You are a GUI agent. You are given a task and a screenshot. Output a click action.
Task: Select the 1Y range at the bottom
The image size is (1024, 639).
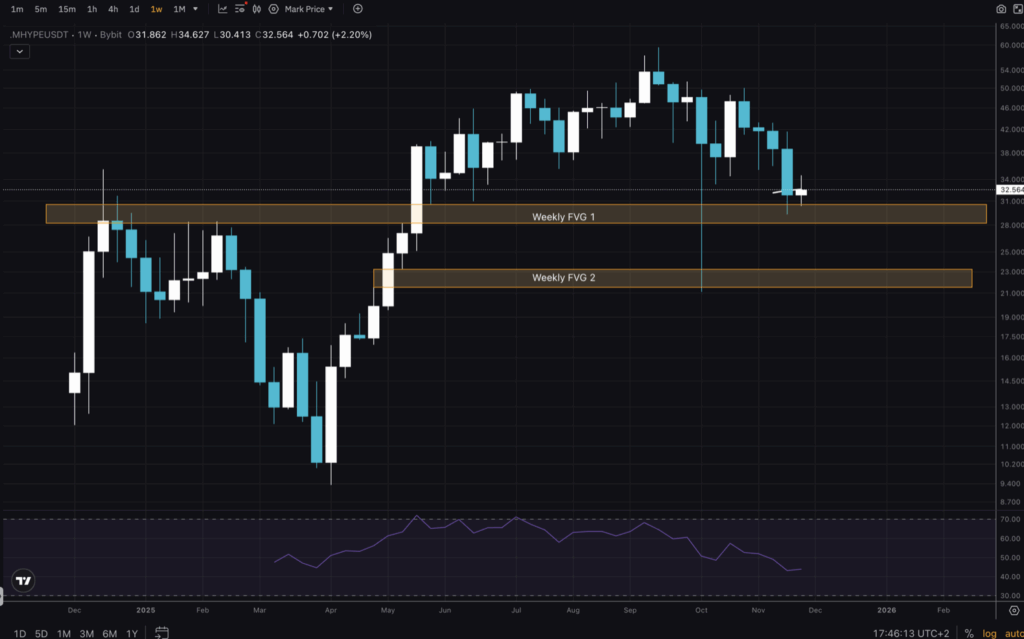[x=130, y=633]
